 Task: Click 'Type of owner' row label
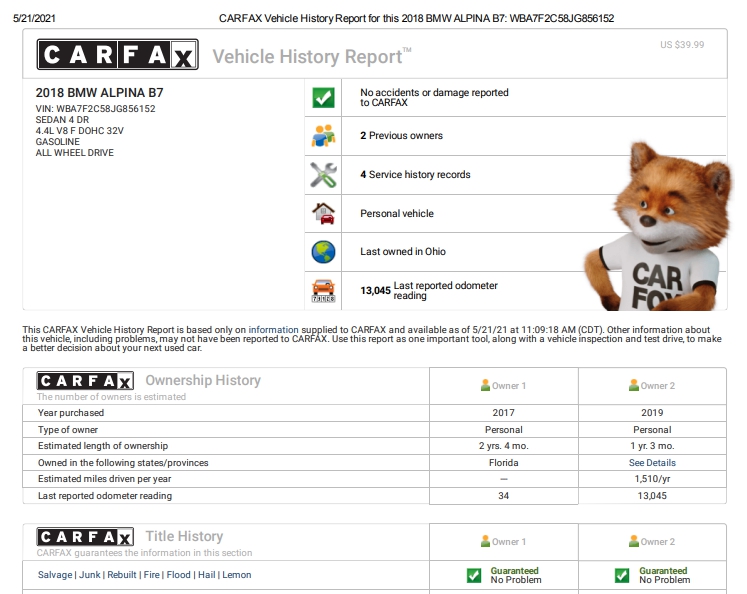point(68,430)
